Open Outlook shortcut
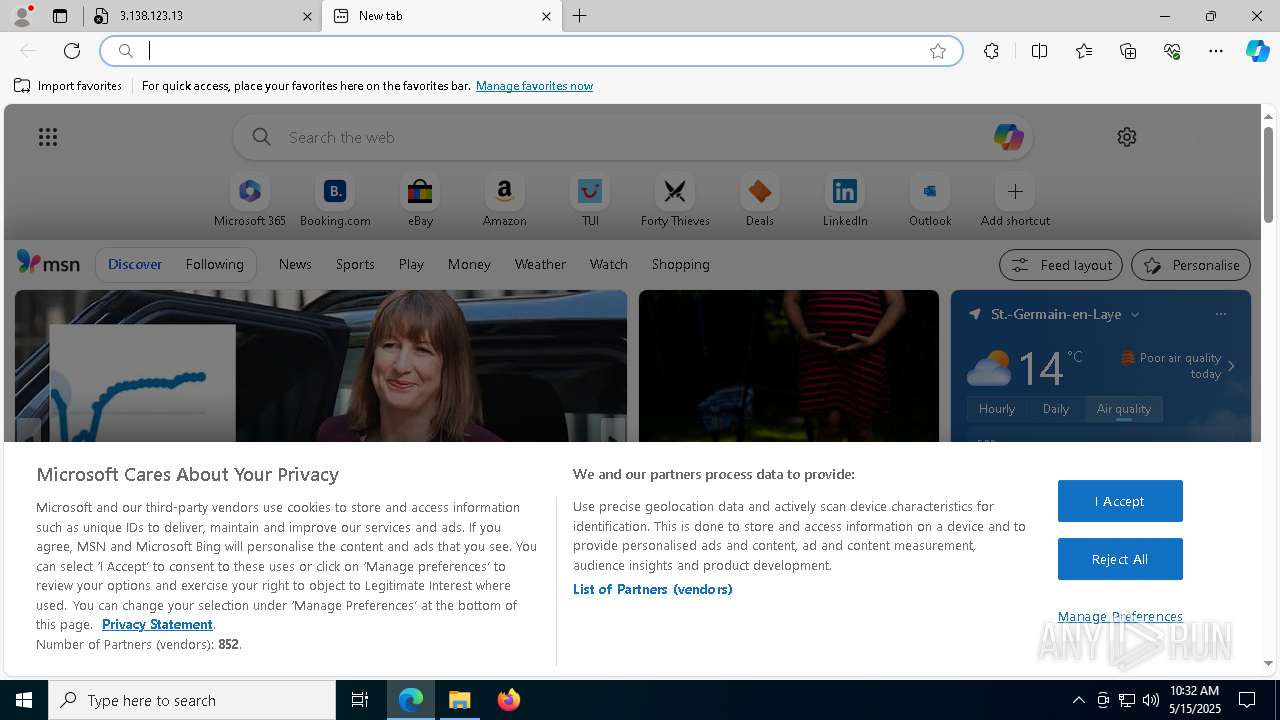 click(930, 201)
